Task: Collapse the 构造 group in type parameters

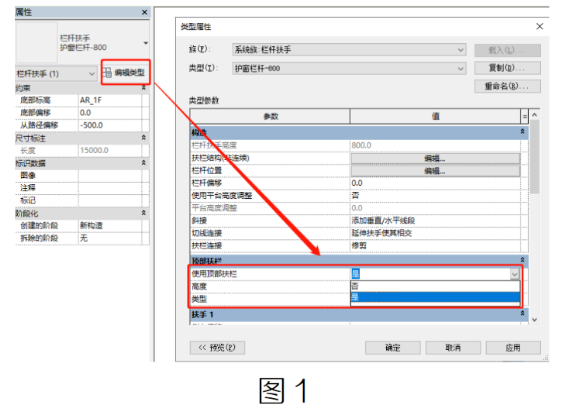Action: pos(523,132)
